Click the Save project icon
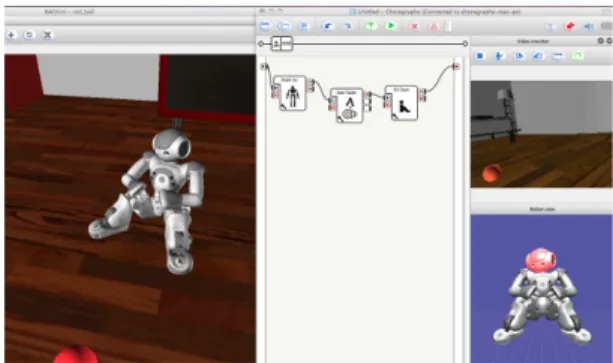The height and width of the screenshot is (363, 613). [x=303, y=26]
